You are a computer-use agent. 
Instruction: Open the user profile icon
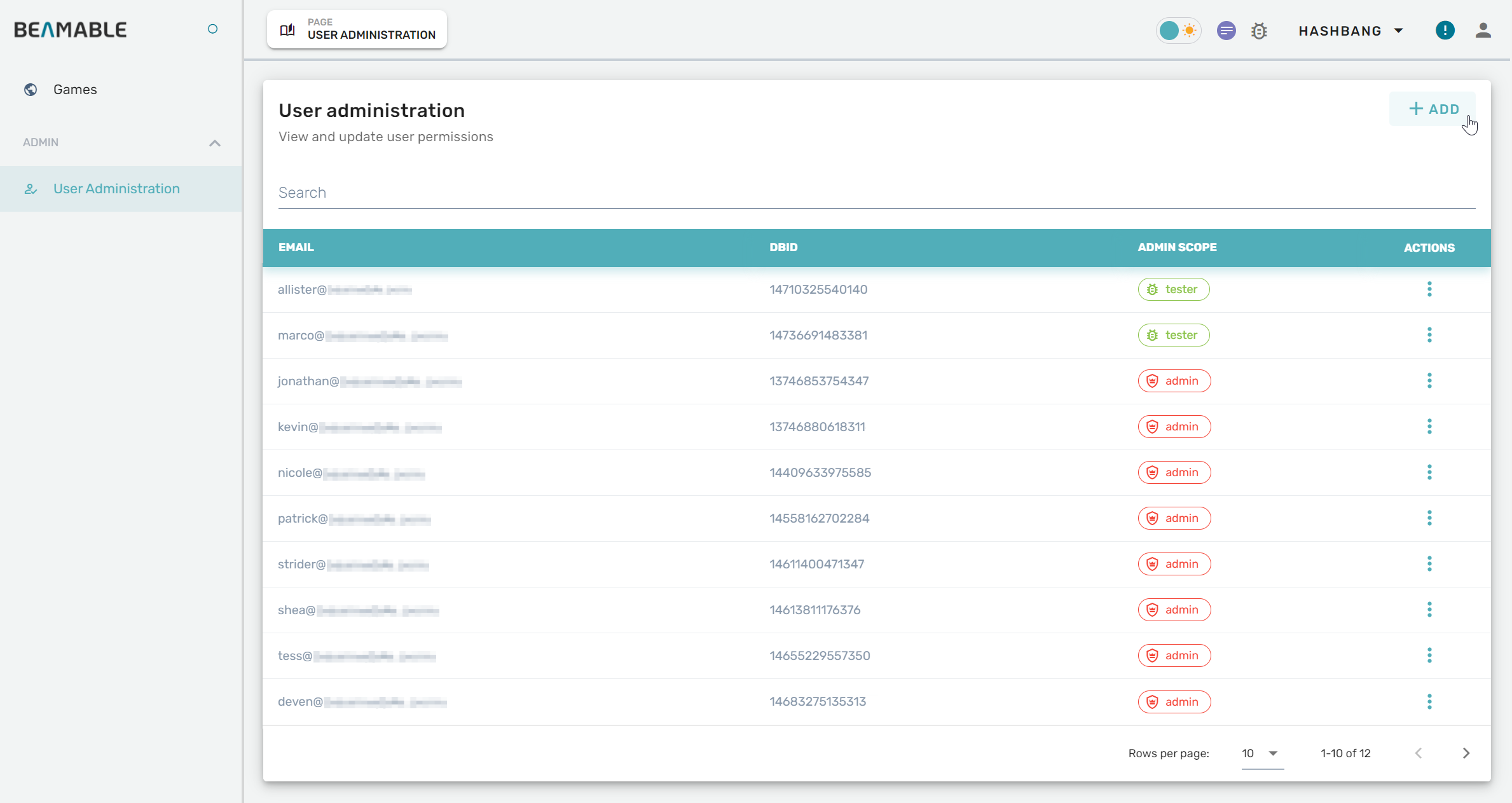(x=1483, y=31)
